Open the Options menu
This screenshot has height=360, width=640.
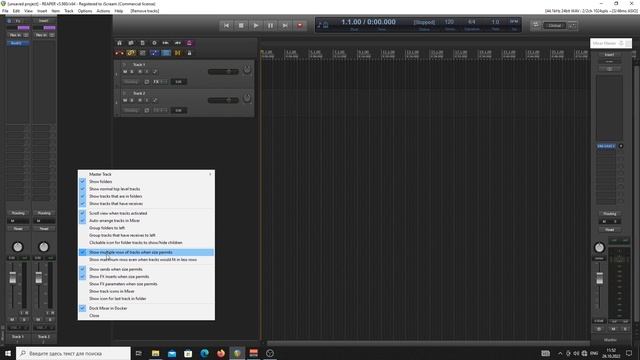pyautogui.click(x=85, y=11)
